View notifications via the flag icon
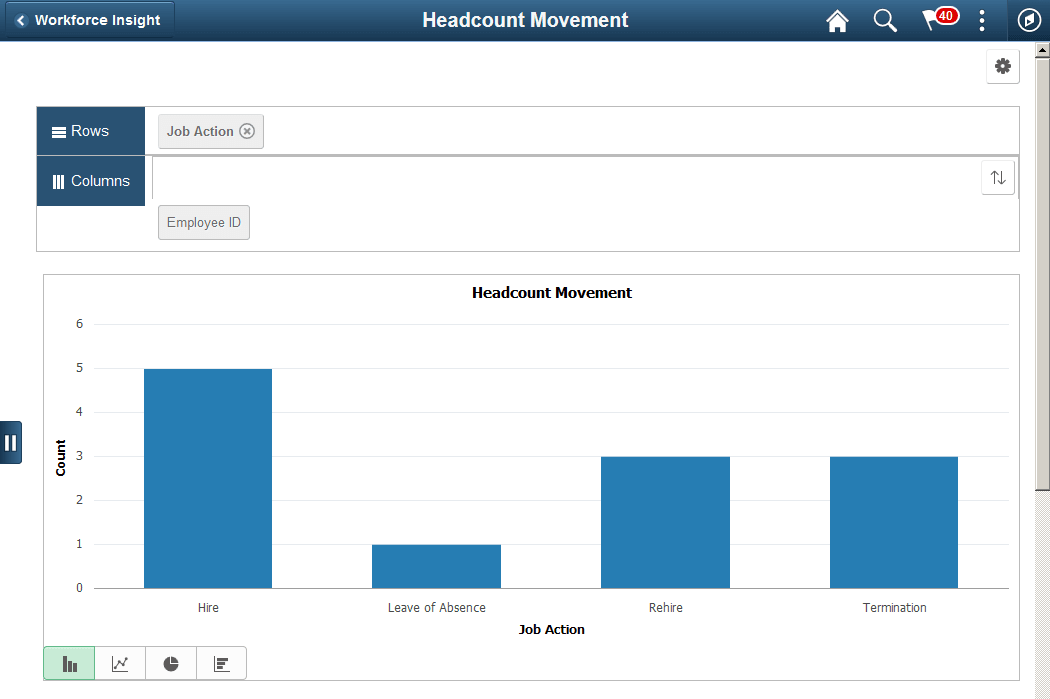This screenshot has width=1050, height=699. pyautogui.click(x=933, y=19)
